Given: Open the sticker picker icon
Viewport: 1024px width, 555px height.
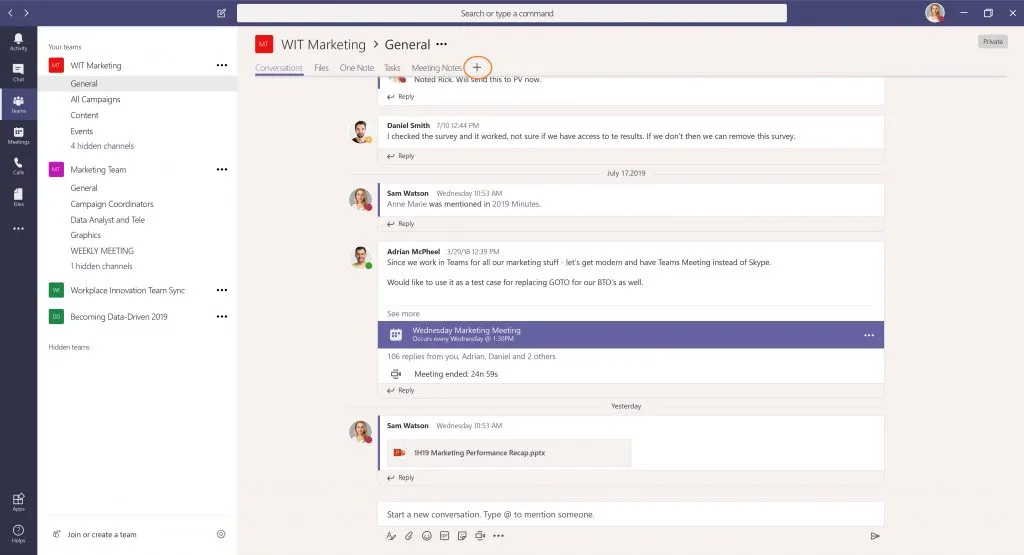Looking at the screenshot, I should pos(462,536).
